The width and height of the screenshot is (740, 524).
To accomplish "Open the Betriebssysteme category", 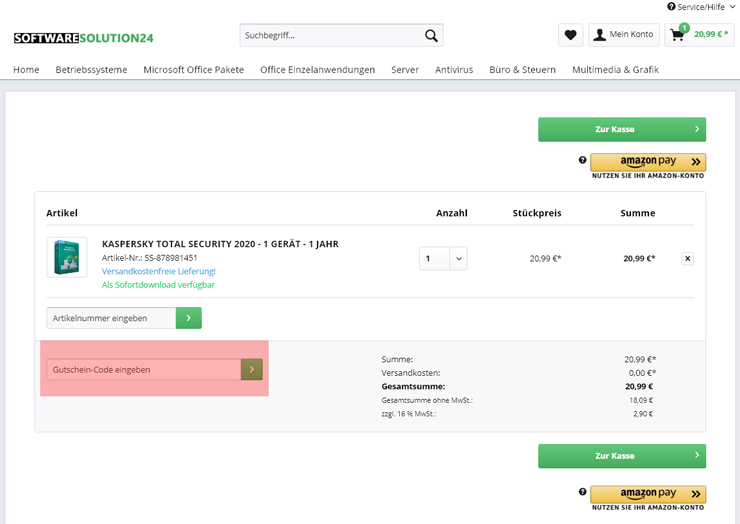I will click(x=91, y=69).
